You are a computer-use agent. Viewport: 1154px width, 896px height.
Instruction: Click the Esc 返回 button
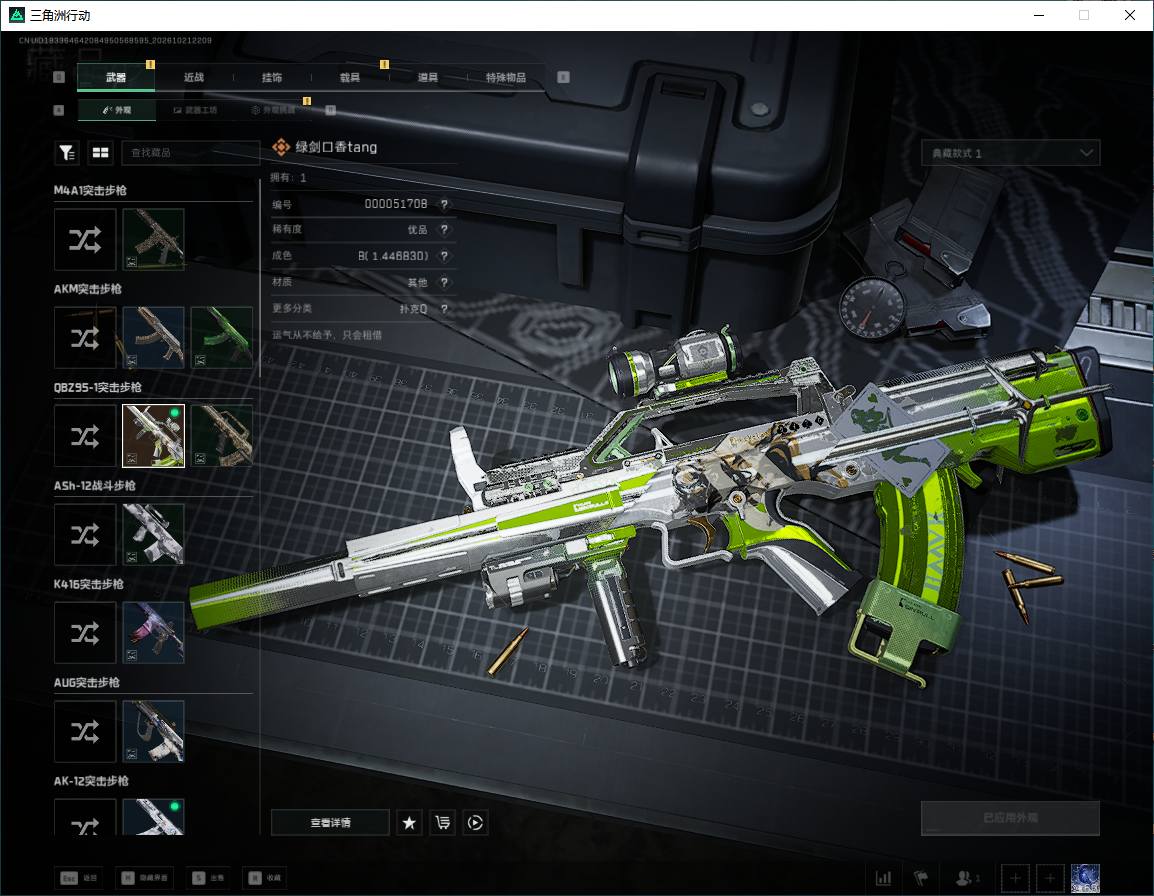pyautogui.click(x=79, y=878)
